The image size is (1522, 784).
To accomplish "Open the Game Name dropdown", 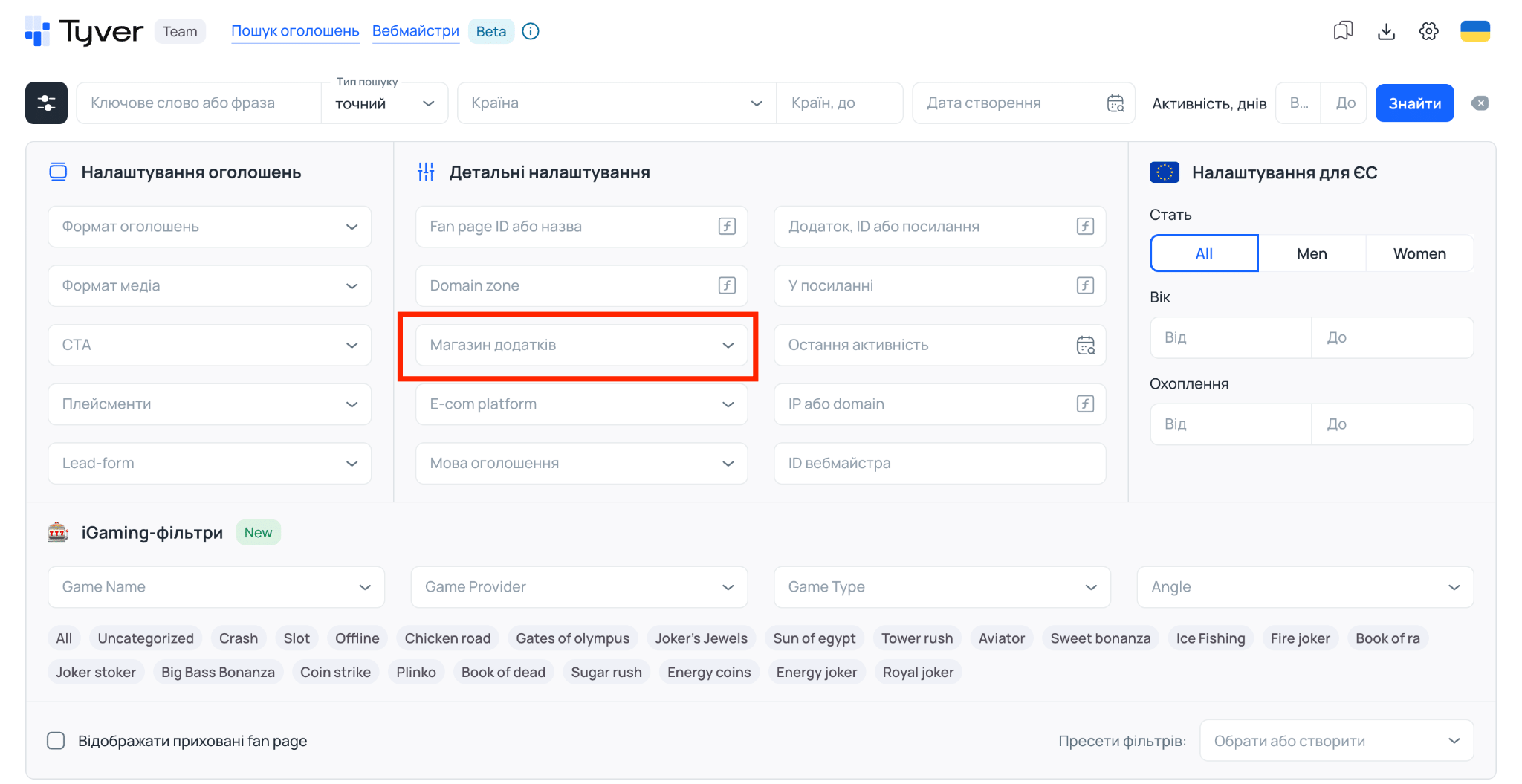I will click(216, 587).
